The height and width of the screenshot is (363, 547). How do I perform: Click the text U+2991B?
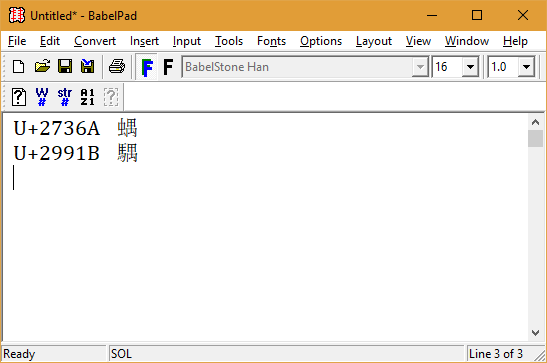(57, 153)
